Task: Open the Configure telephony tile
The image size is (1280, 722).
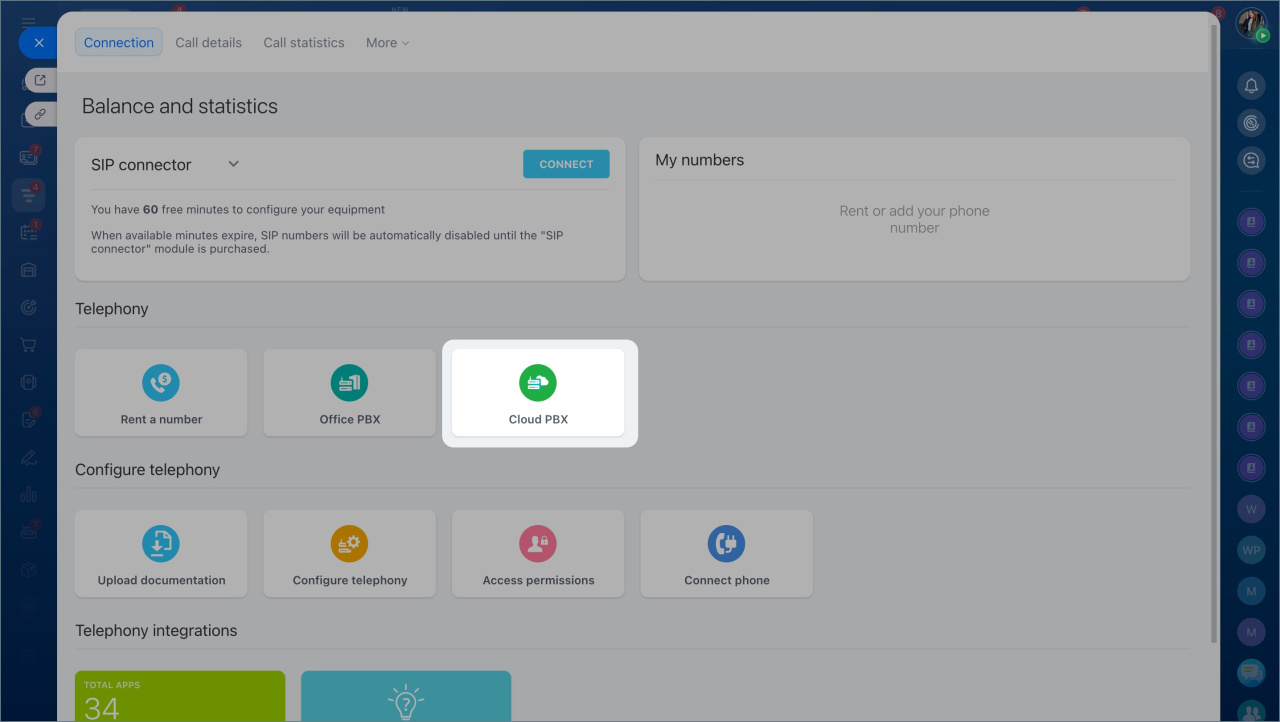Action: pos(349,553)
